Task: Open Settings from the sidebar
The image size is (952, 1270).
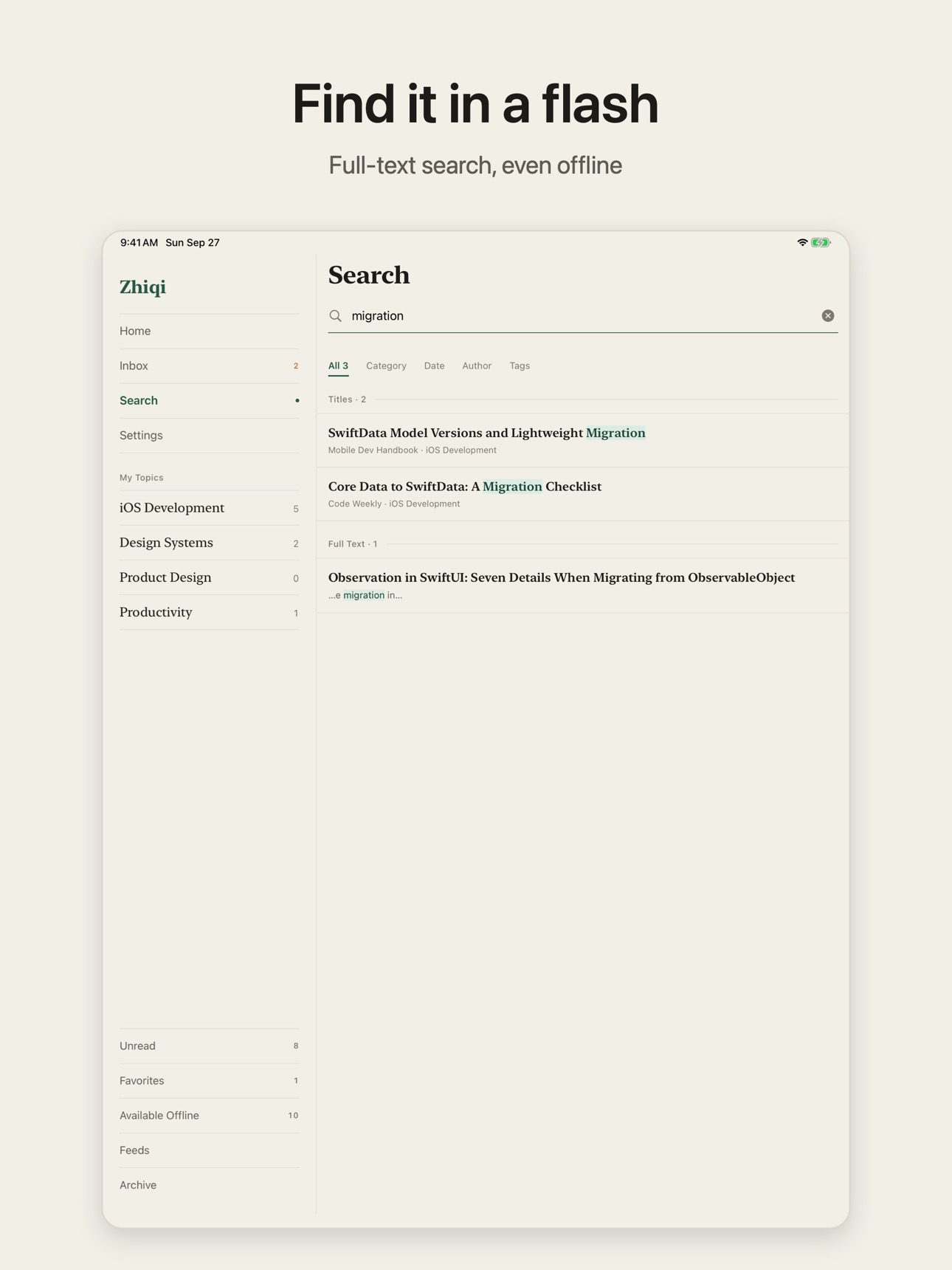Action: coord(210,435)
